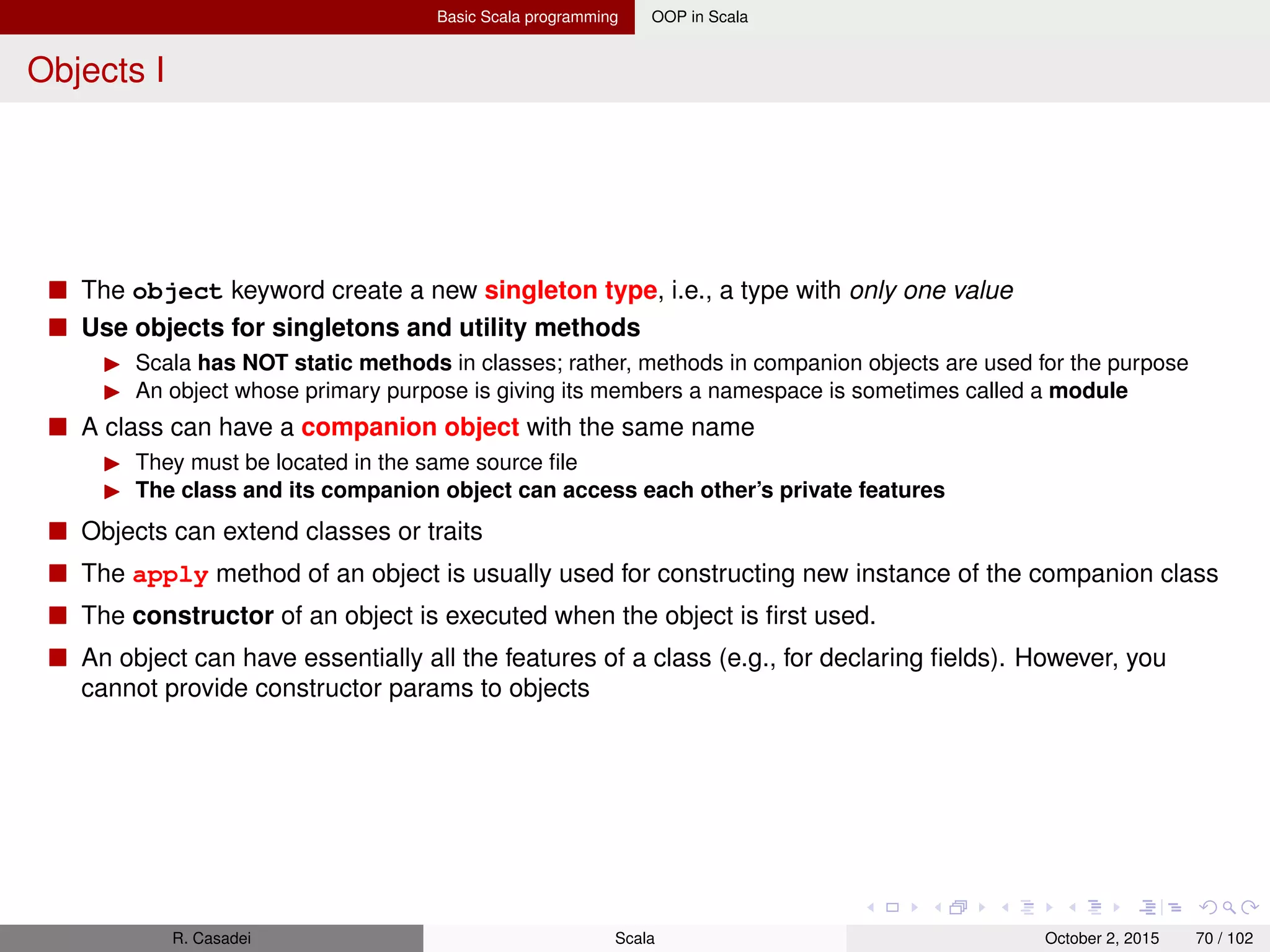Click 'They must be located in the same source file'

coord(357,462)
